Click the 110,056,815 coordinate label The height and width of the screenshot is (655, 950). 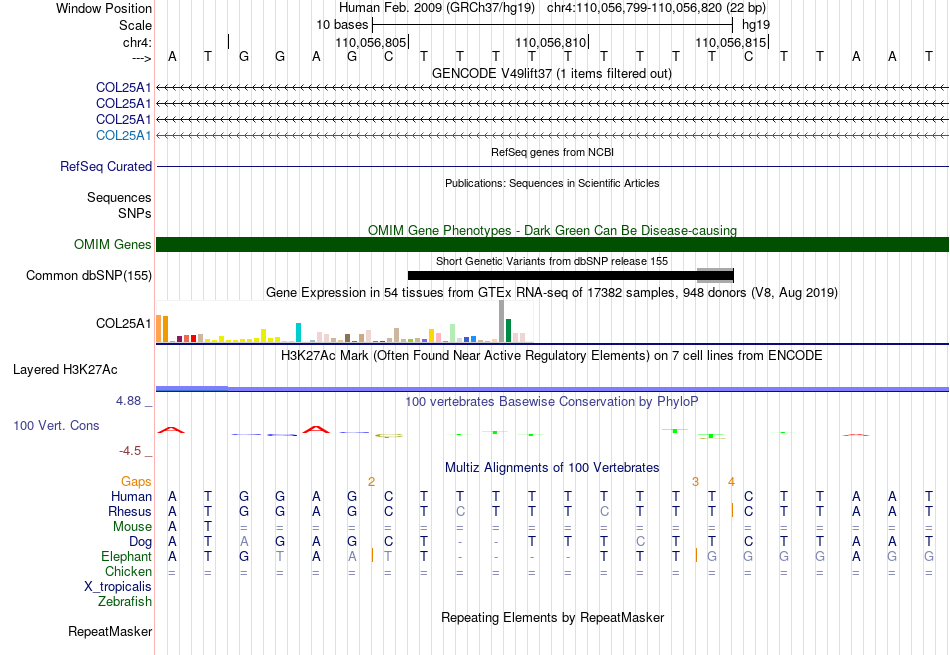(731, 42)
